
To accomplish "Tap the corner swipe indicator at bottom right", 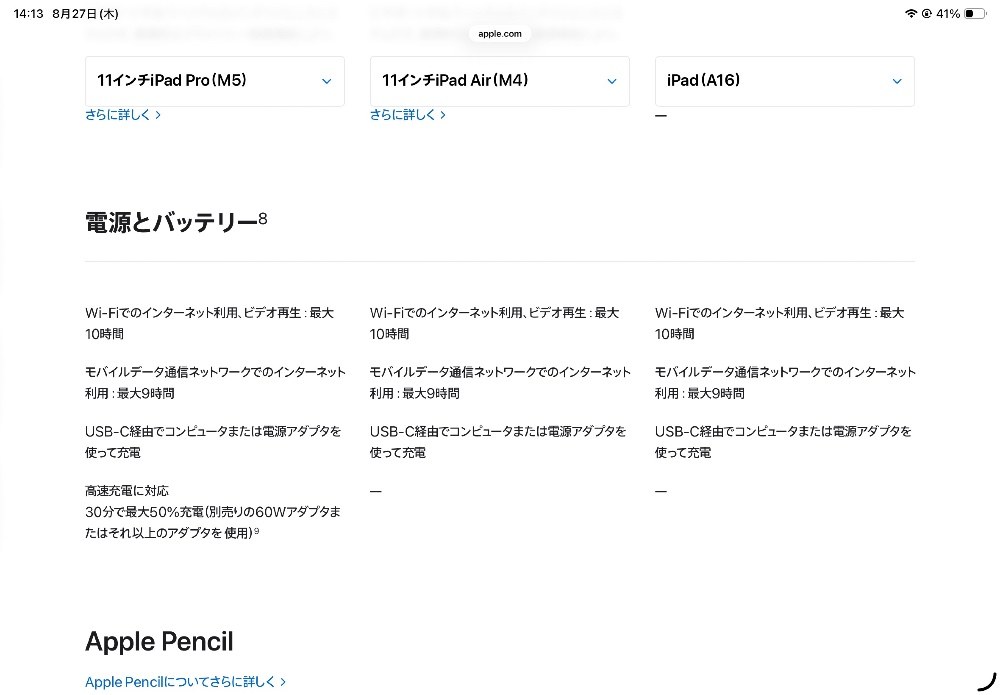I will 987,682.
